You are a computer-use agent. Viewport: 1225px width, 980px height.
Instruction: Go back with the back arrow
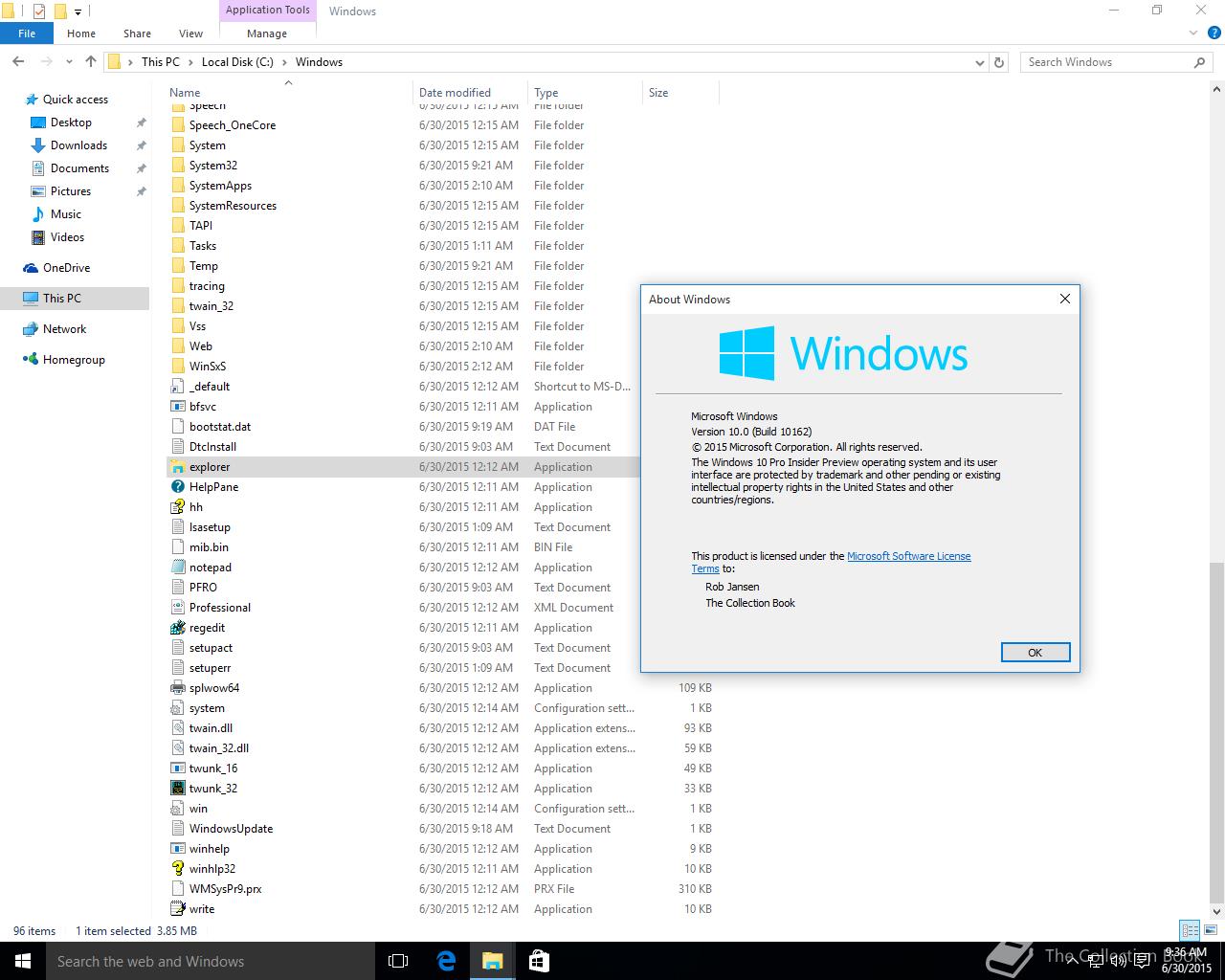coord(18,61)
